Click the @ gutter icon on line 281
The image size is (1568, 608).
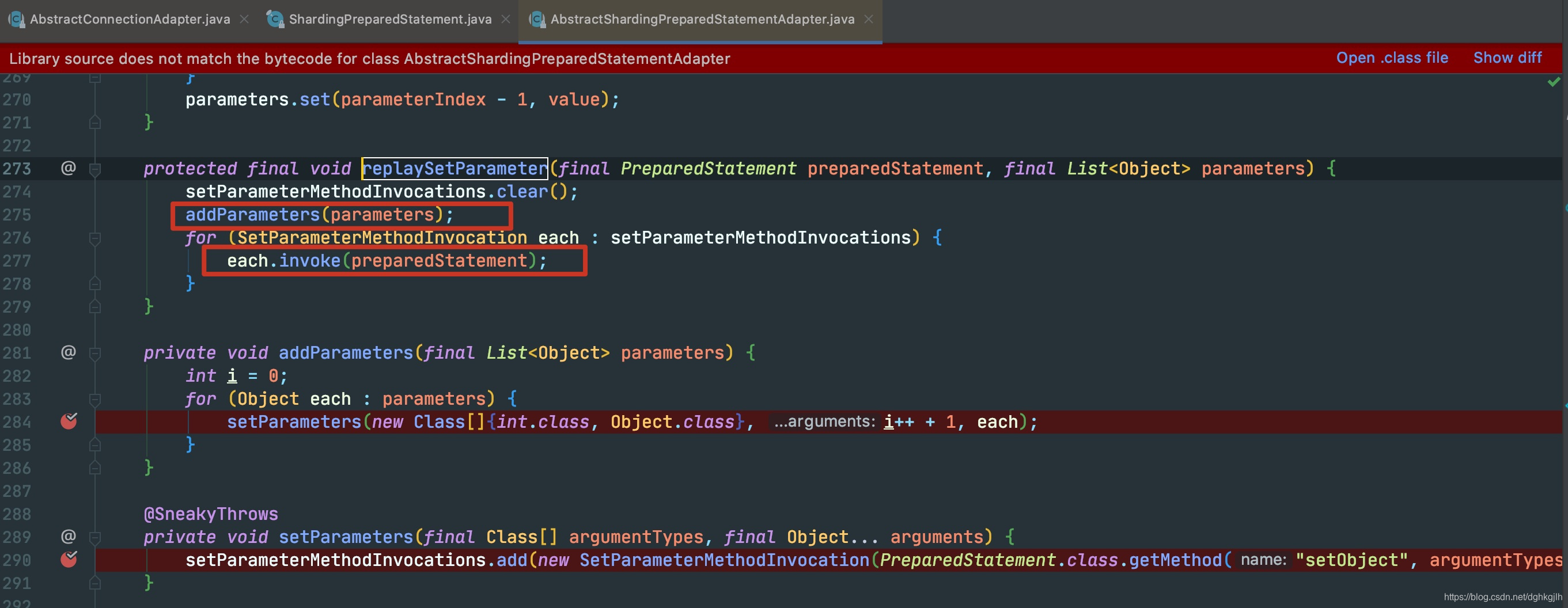tap(69, 352)
